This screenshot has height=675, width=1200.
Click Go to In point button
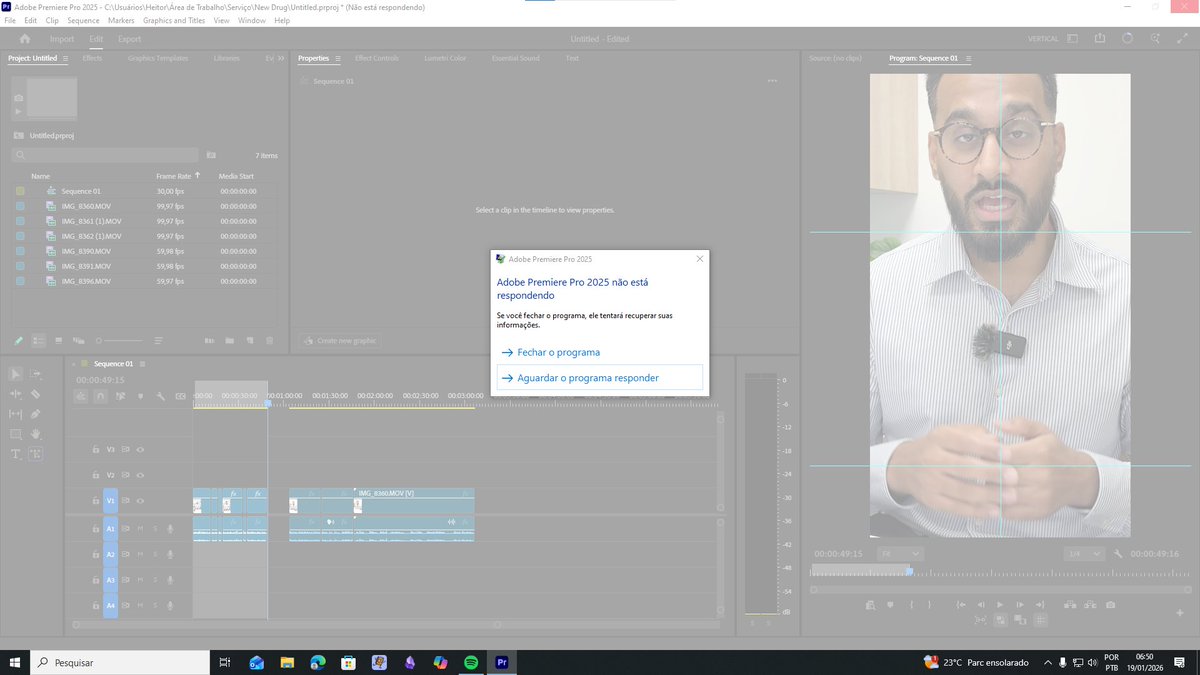tap(961, 604)
